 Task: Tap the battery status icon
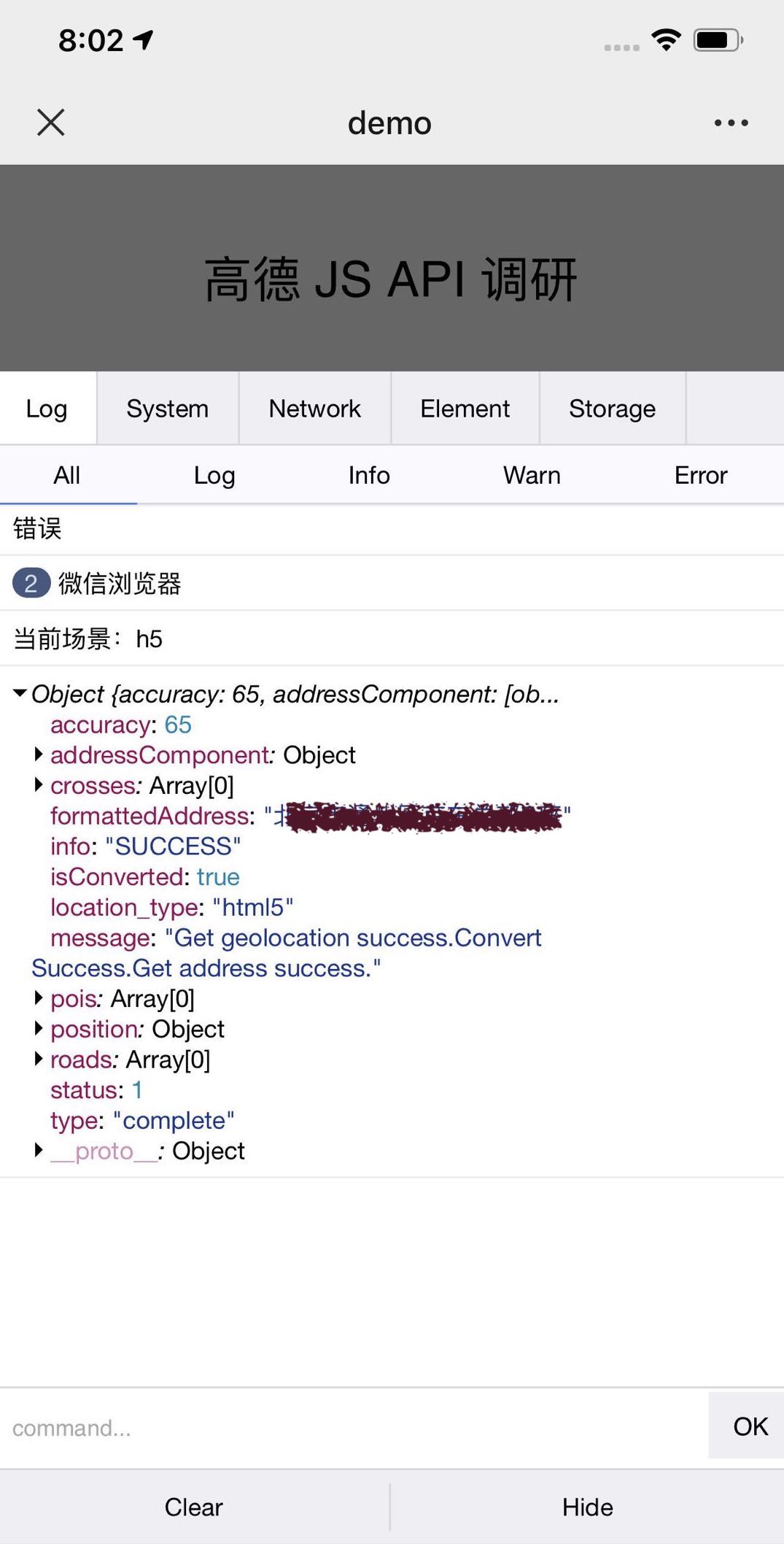pyautogui.click(x=718, y=39)
